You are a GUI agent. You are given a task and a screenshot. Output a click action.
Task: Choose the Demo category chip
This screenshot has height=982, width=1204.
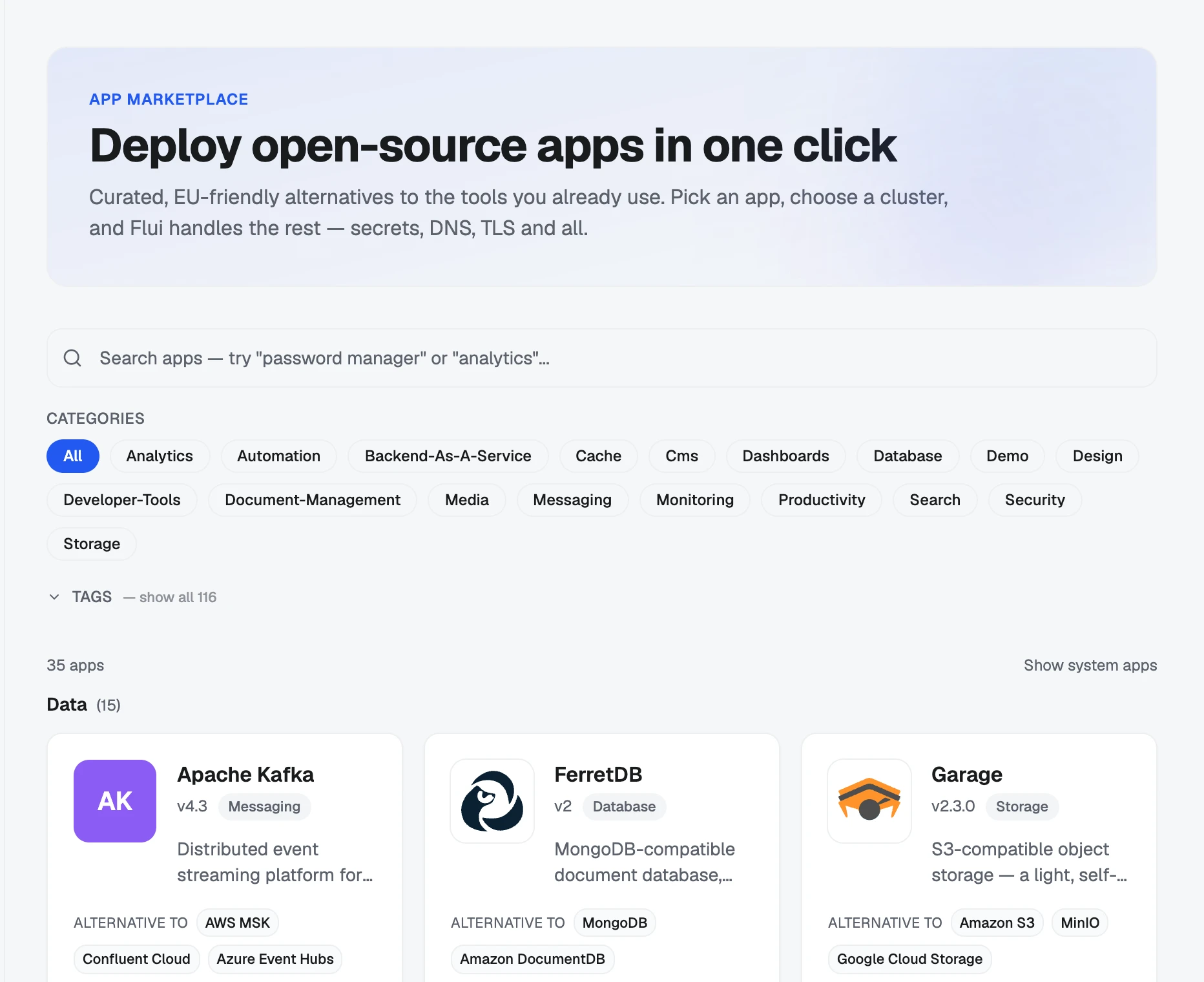point(1007,456)
